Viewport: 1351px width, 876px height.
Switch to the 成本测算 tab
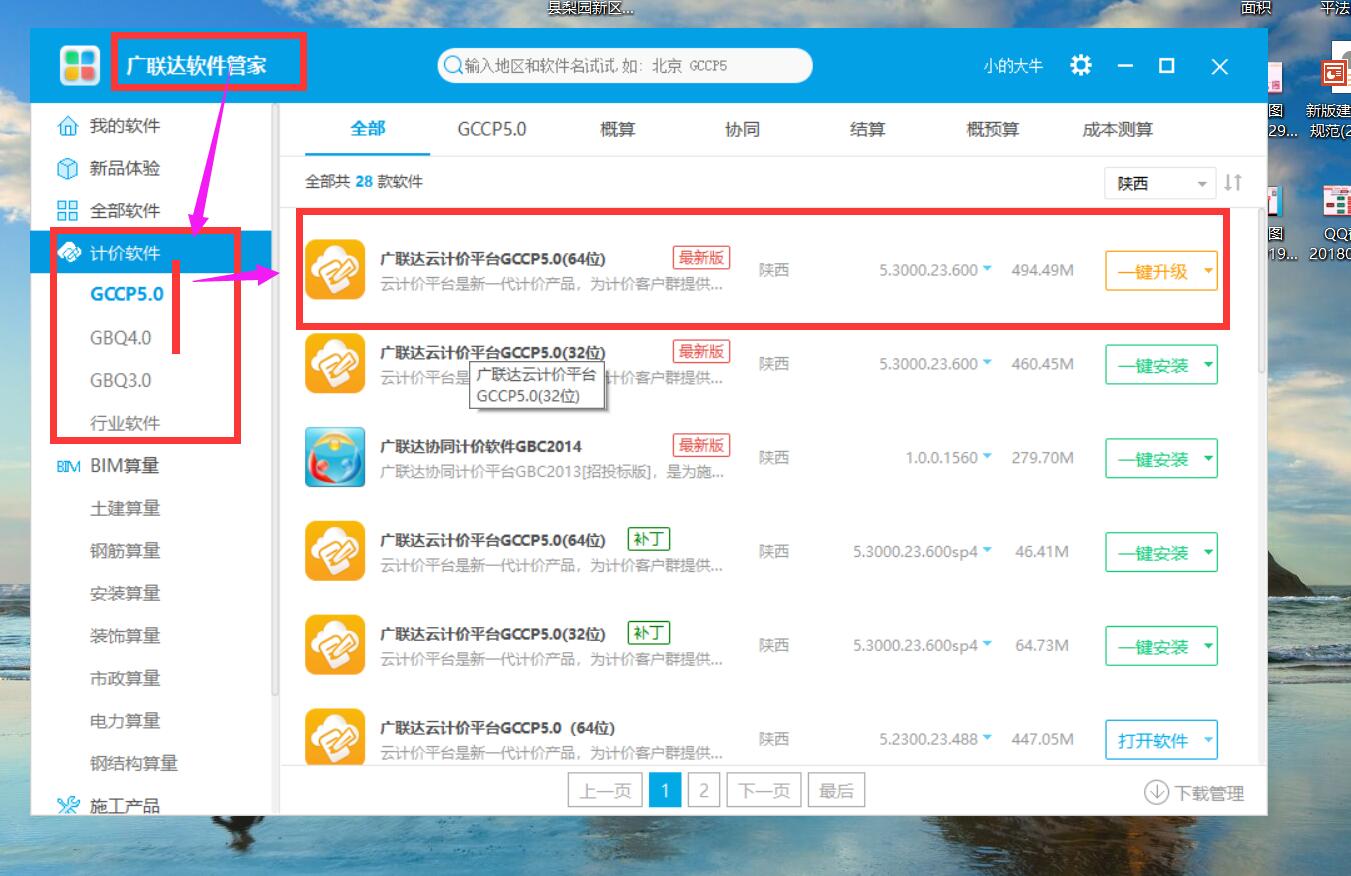[1117, 129]
